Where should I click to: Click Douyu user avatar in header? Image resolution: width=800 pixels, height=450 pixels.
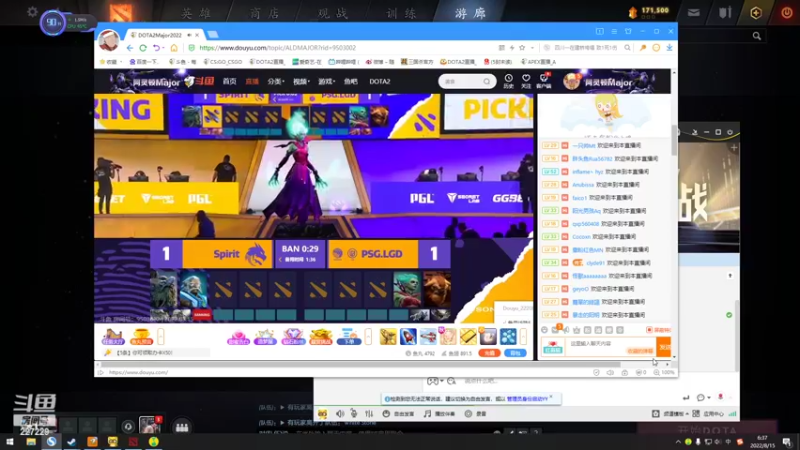pos(572,81)
